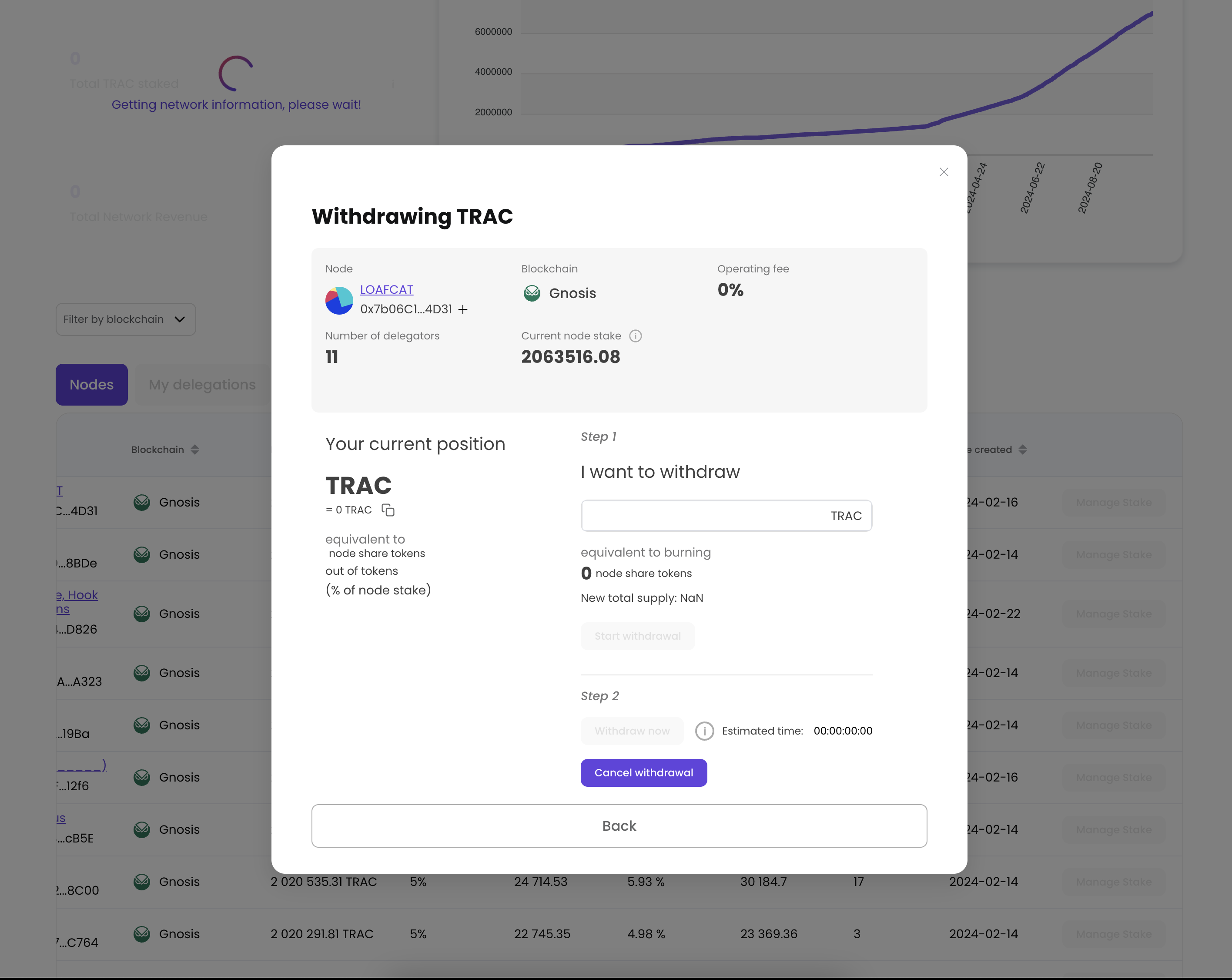1232x980 pixels.
Task: Open the Filter by blockchain dropdown
Action: 125,319
